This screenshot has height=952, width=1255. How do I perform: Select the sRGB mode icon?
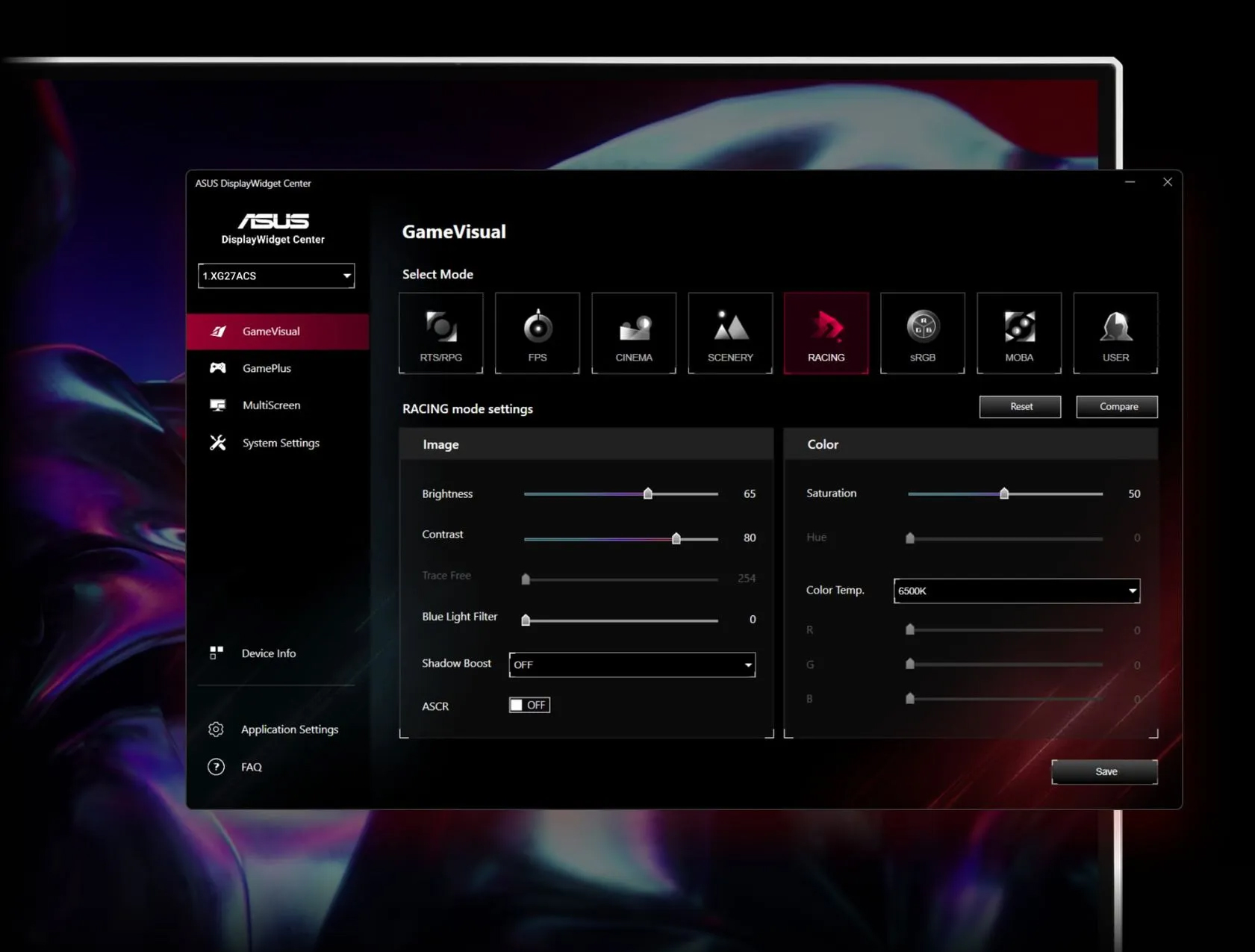922,334
